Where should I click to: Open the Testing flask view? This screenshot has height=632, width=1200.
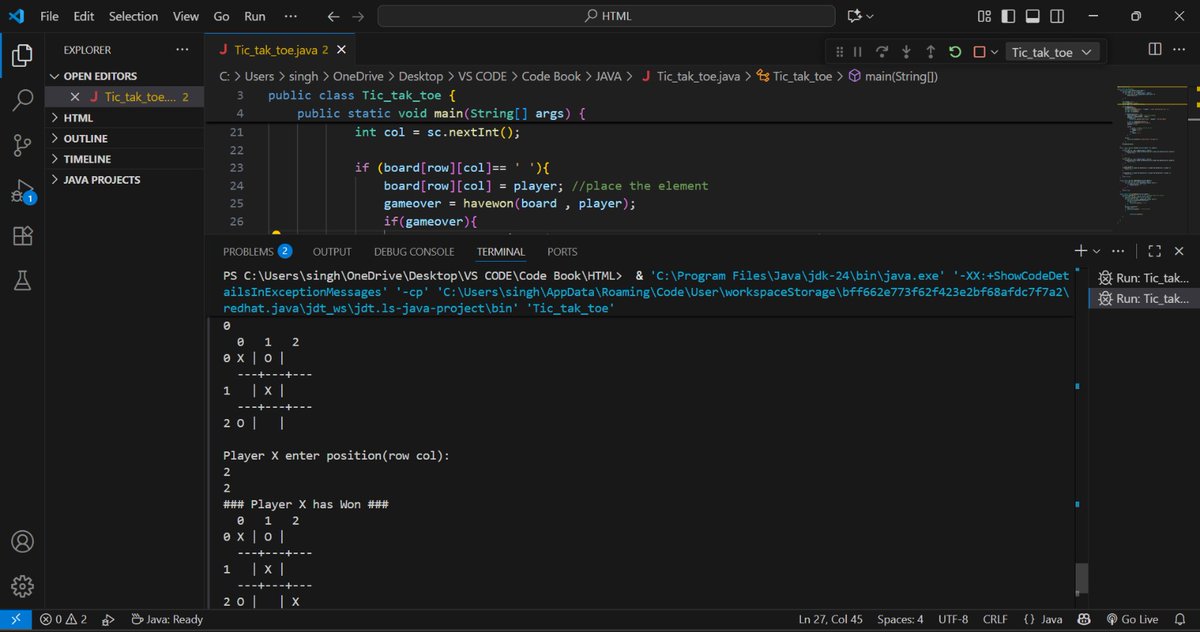pos(22,281)
